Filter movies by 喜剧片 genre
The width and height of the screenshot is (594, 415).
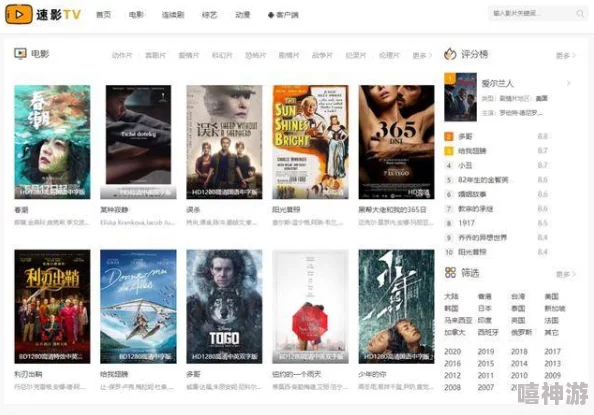point(155,55)
